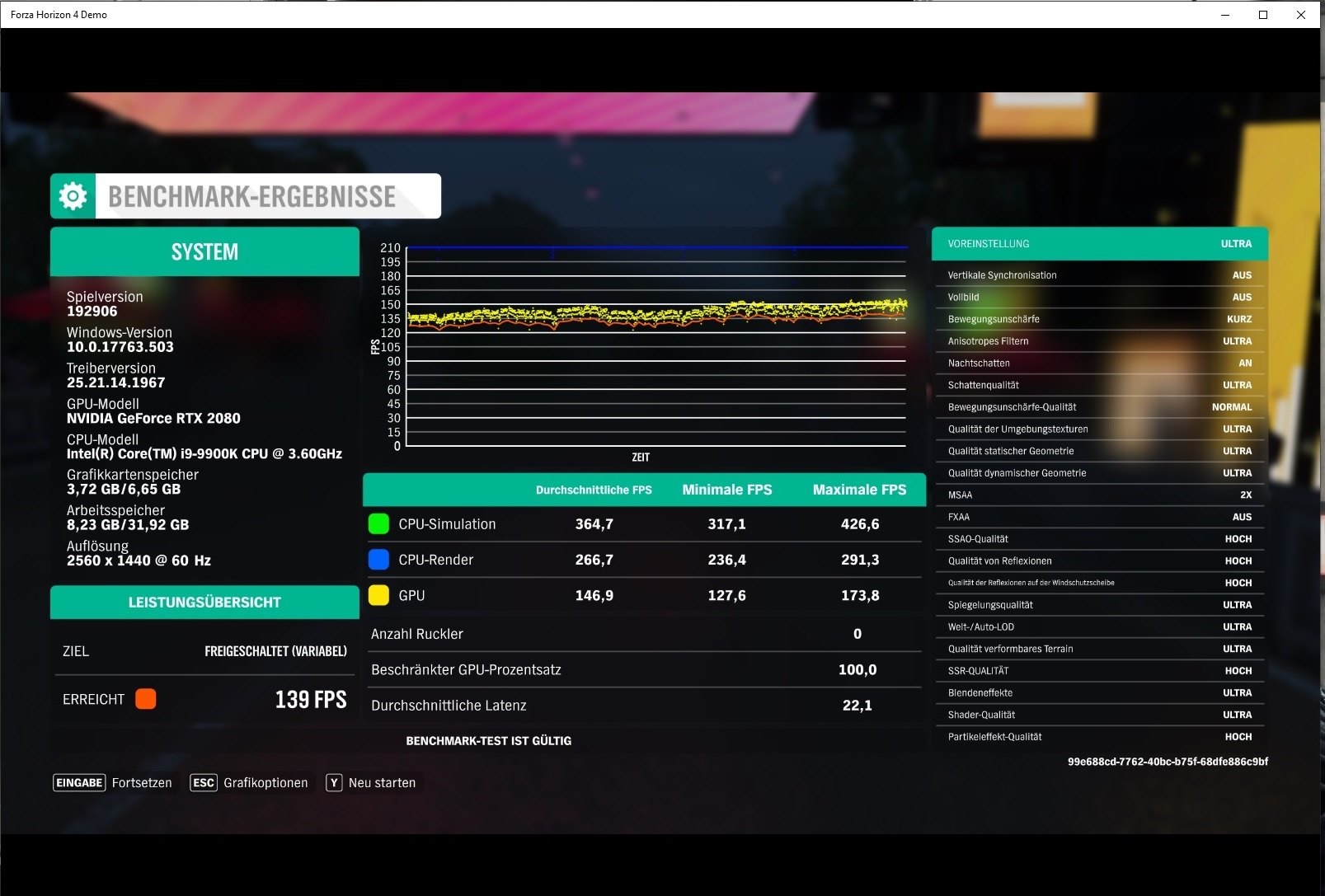Click the GPU minimum 127,6 value
This screenshot has width=1325, height=896.
click(726, 595)
